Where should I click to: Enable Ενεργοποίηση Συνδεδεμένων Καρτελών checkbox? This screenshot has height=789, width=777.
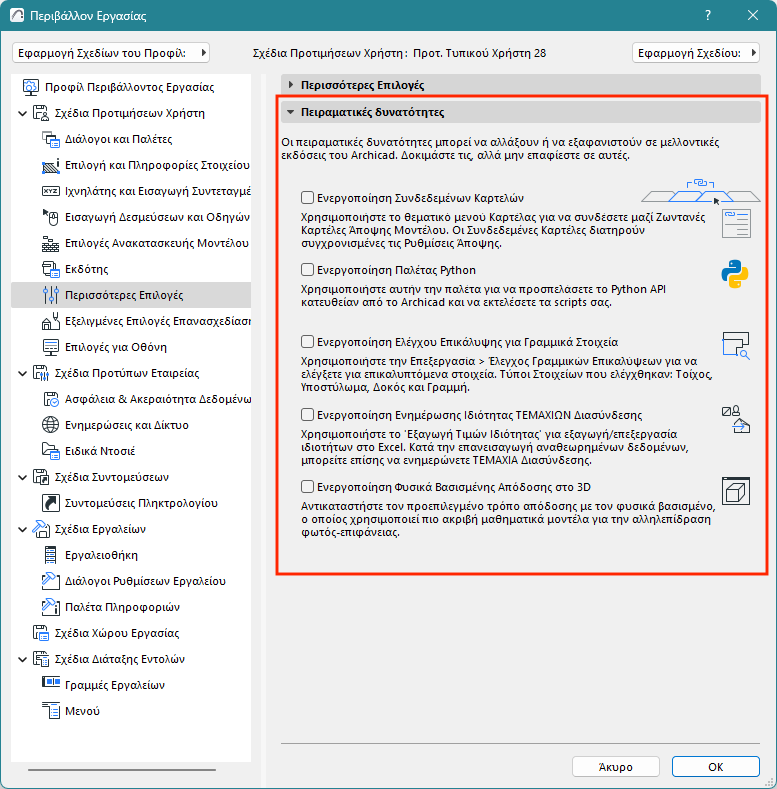[307, 197]
